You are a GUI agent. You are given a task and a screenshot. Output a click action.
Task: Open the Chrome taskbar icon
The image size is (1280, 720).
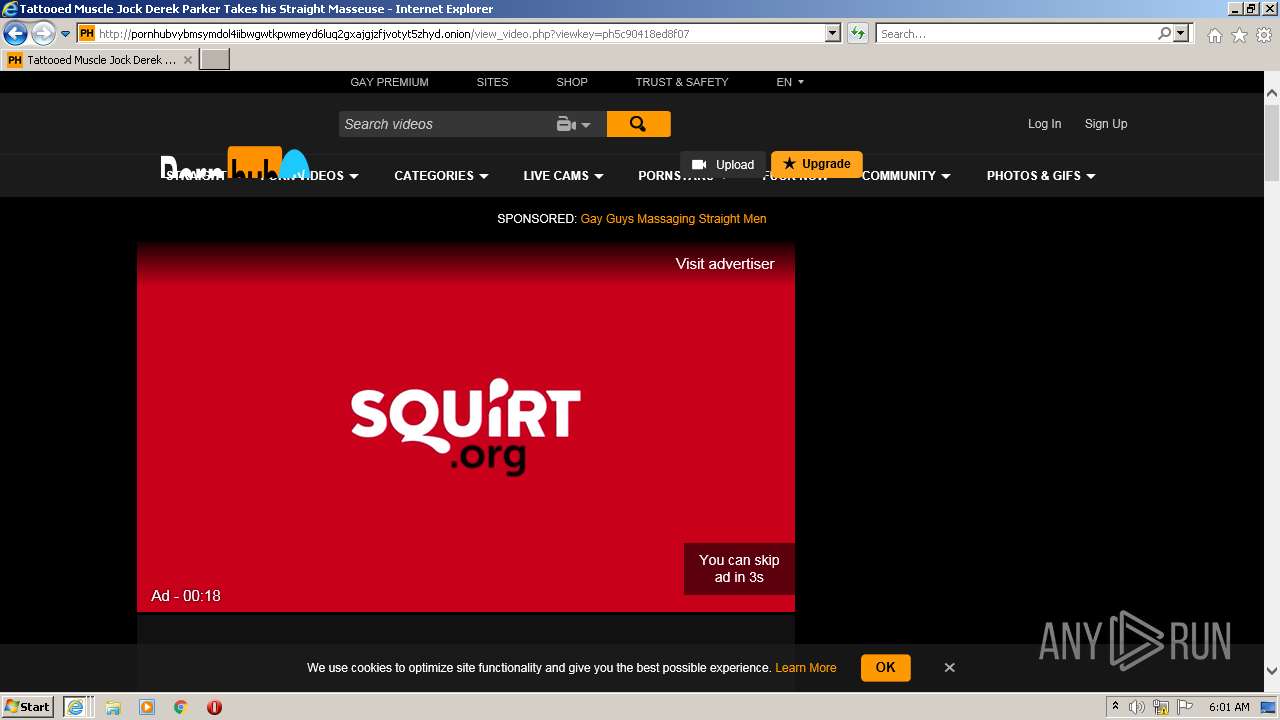pyautogui.click(x=181, y=707)
